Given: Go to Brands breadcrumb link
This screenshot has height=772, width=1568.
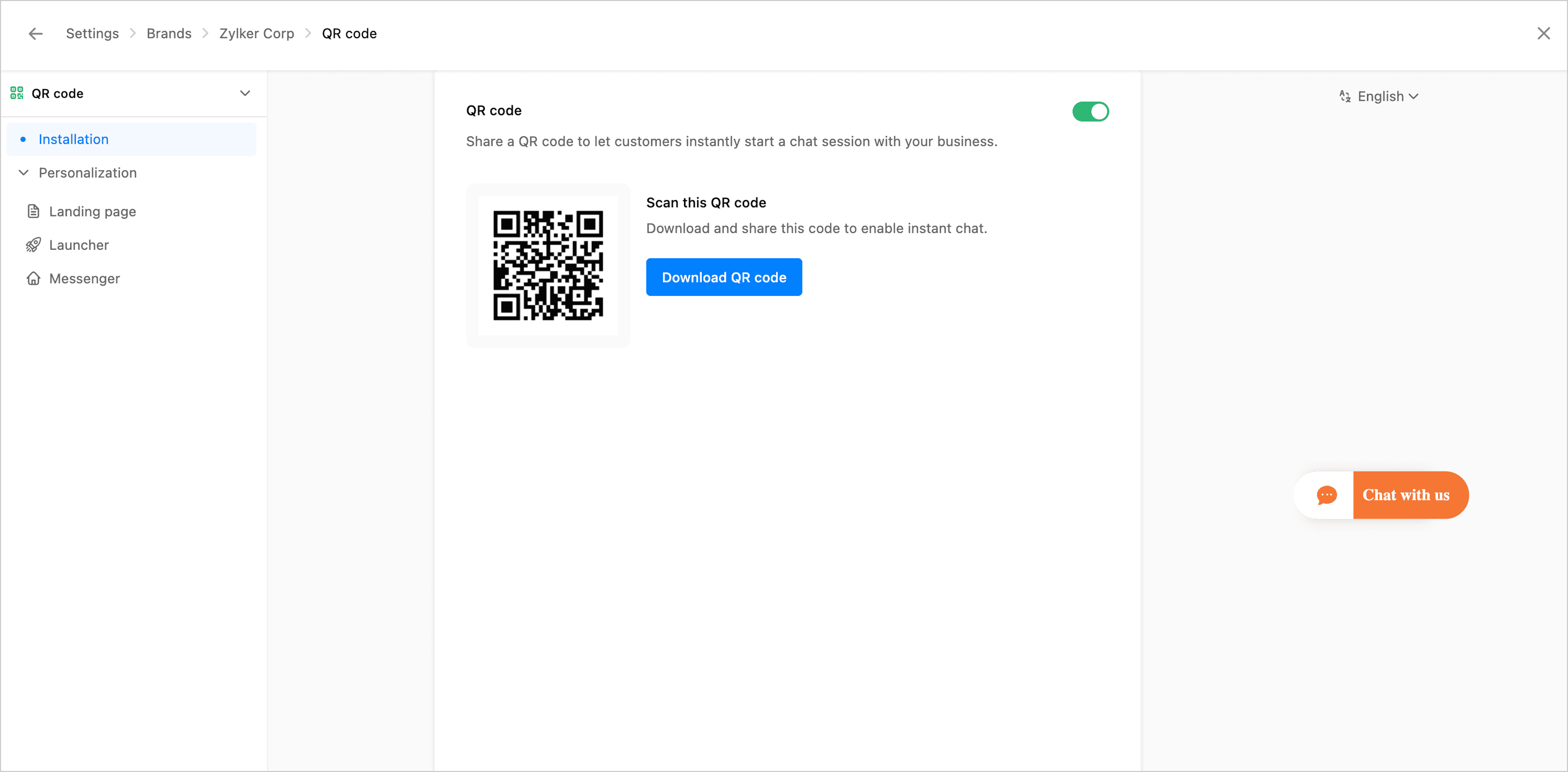Looking at the screenshot, I should (x=169, y=34).
